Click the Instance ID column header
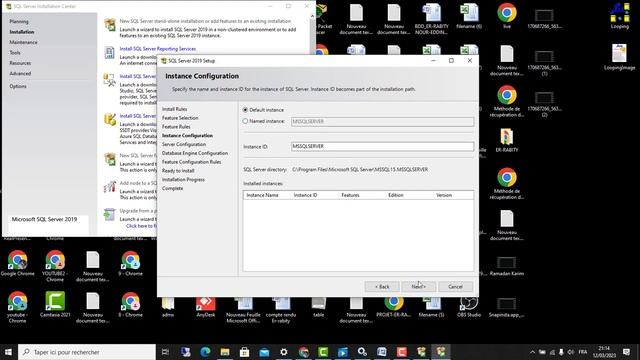 (305, 195)
